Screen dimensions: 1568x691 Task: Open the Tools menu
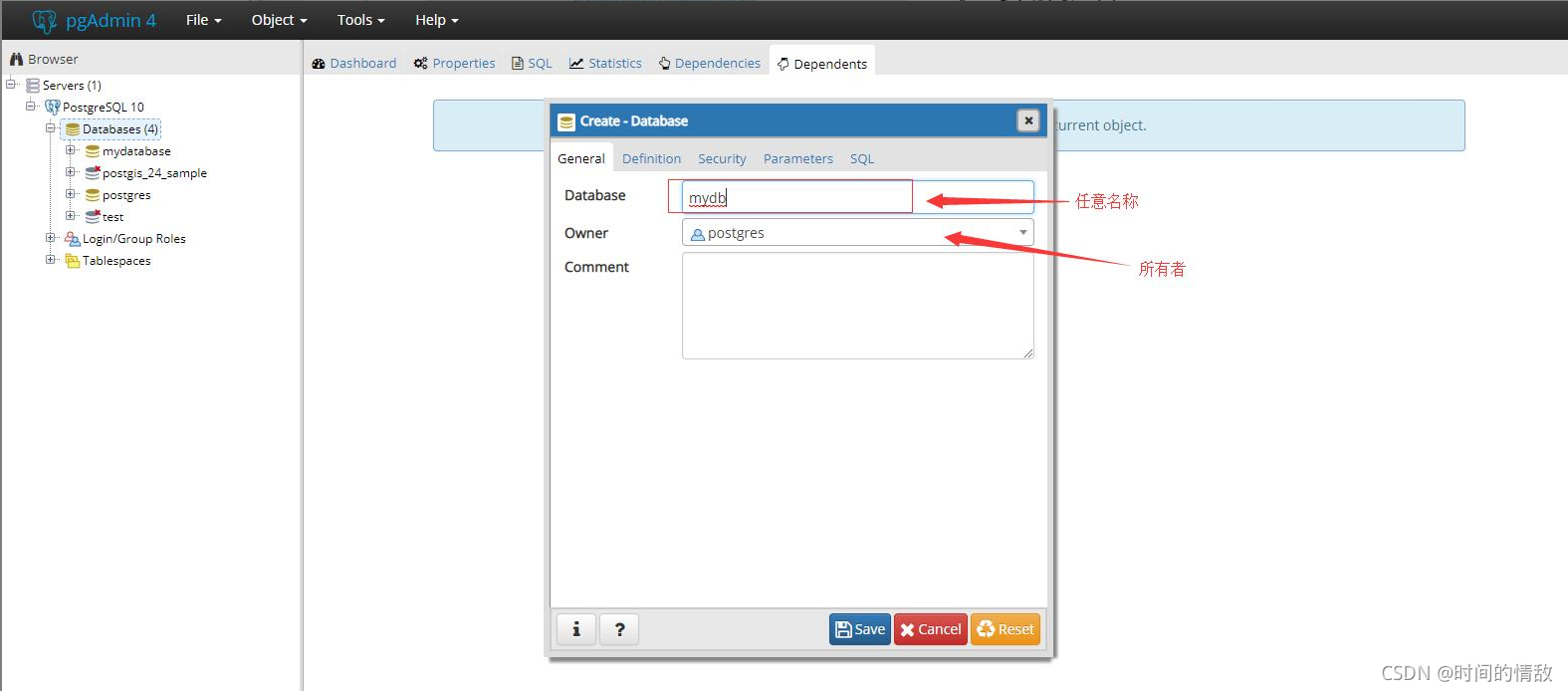pyautogui.click(x=360, y=20)
